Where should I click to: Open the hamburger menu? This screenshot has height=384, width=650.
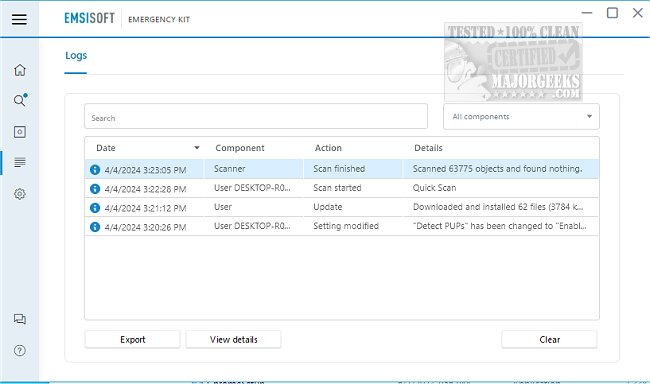click(x=19, y=19)
